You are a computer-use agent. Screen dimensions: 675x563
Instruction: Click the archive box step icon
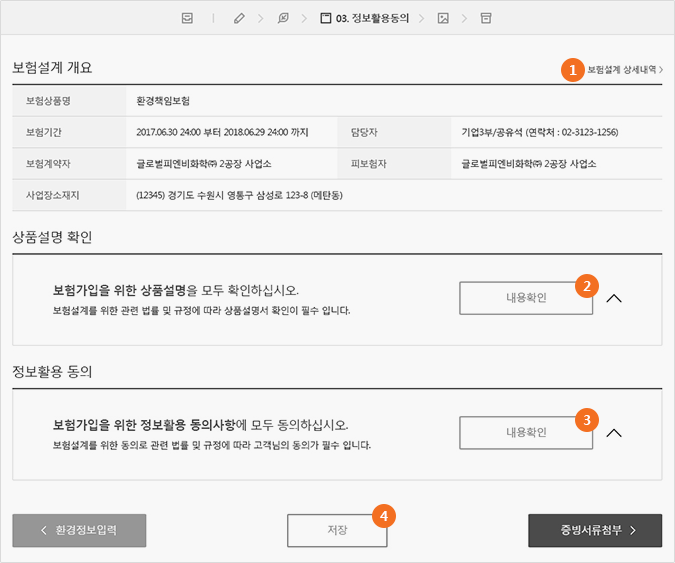(x=486, y=18)
